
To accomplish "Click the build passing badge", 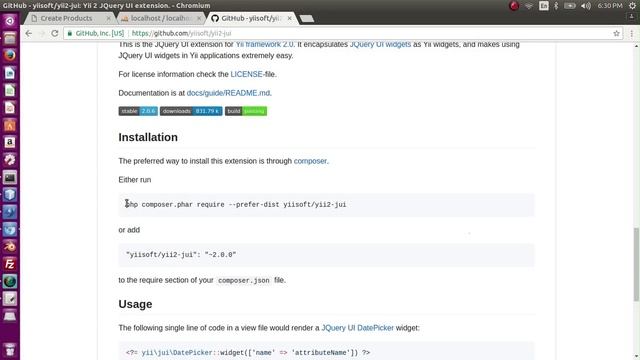I will pos(246,111).
